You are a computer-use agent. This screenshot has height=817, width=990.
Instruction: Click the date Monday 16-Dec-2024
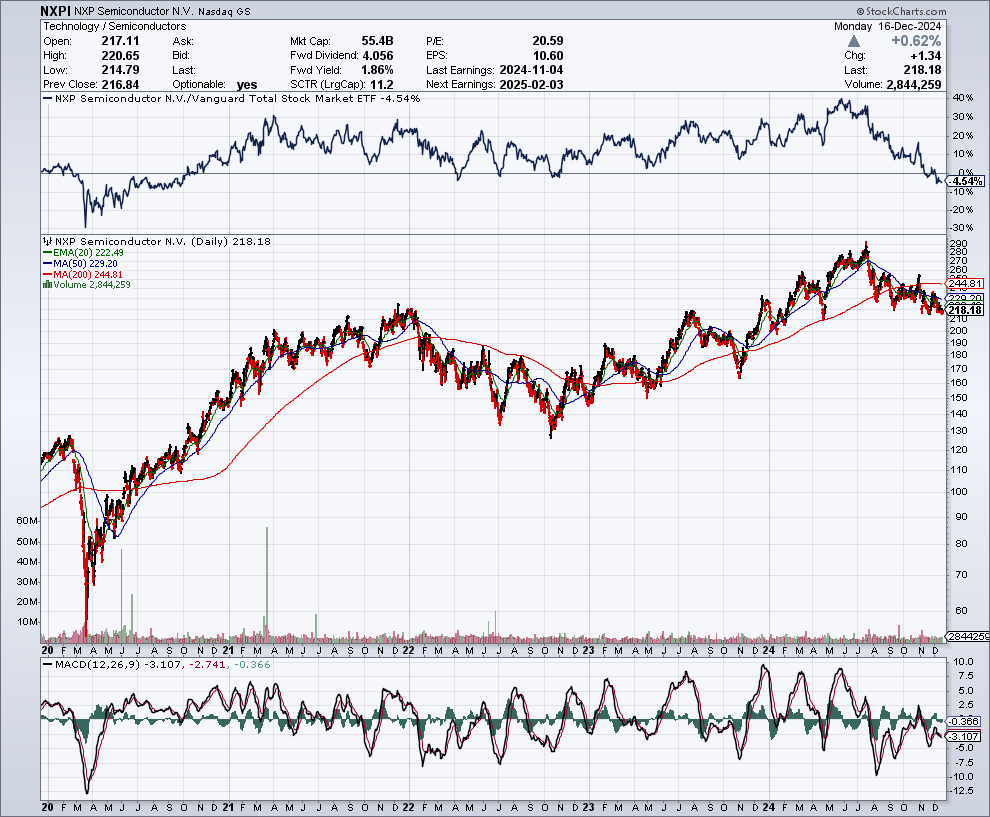click(887, 26)
